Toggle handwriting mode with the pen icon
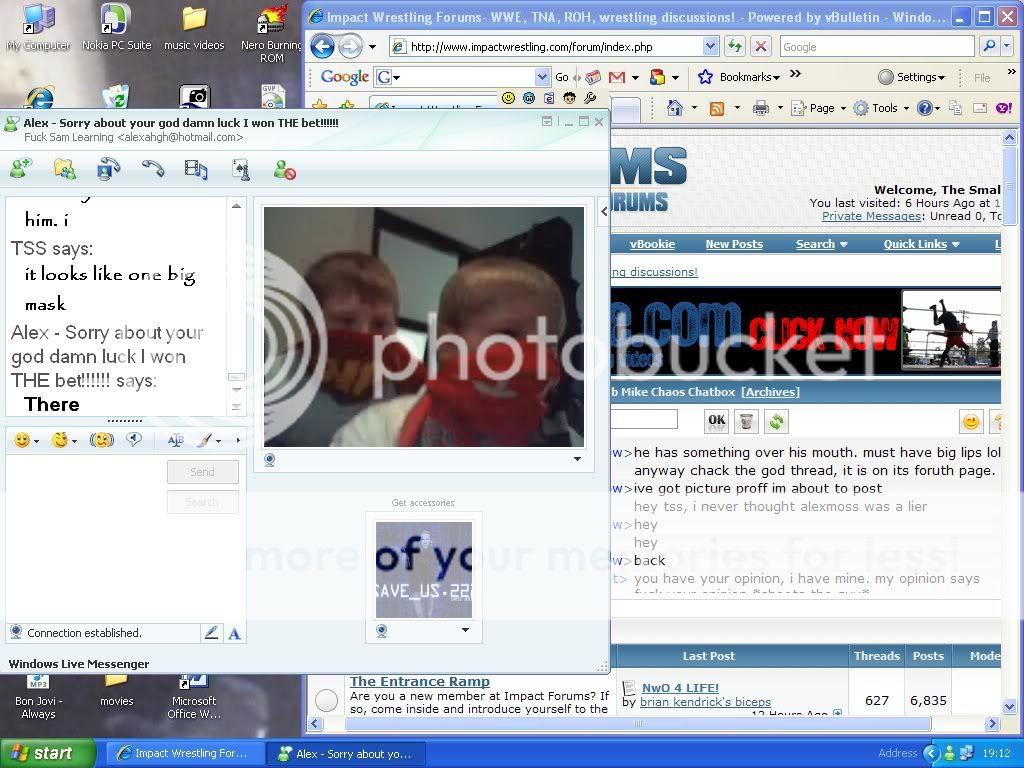The width and height of the screenshot is (1024, 768). coord(211,633)
